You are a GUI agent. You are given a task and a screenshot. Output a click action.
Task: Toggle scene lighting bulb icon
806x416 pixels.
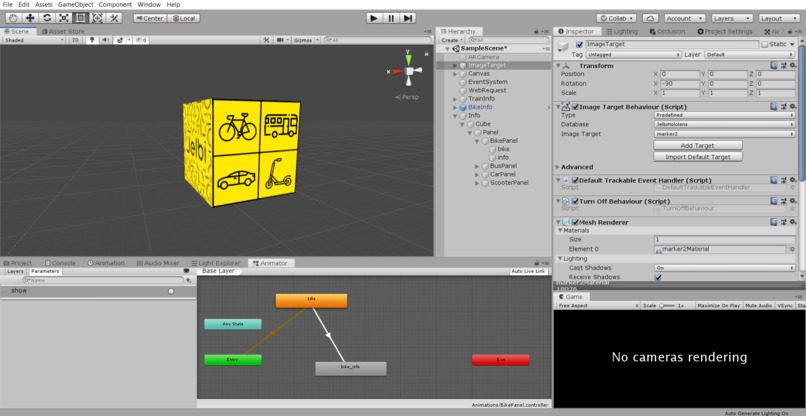point(93,40)
